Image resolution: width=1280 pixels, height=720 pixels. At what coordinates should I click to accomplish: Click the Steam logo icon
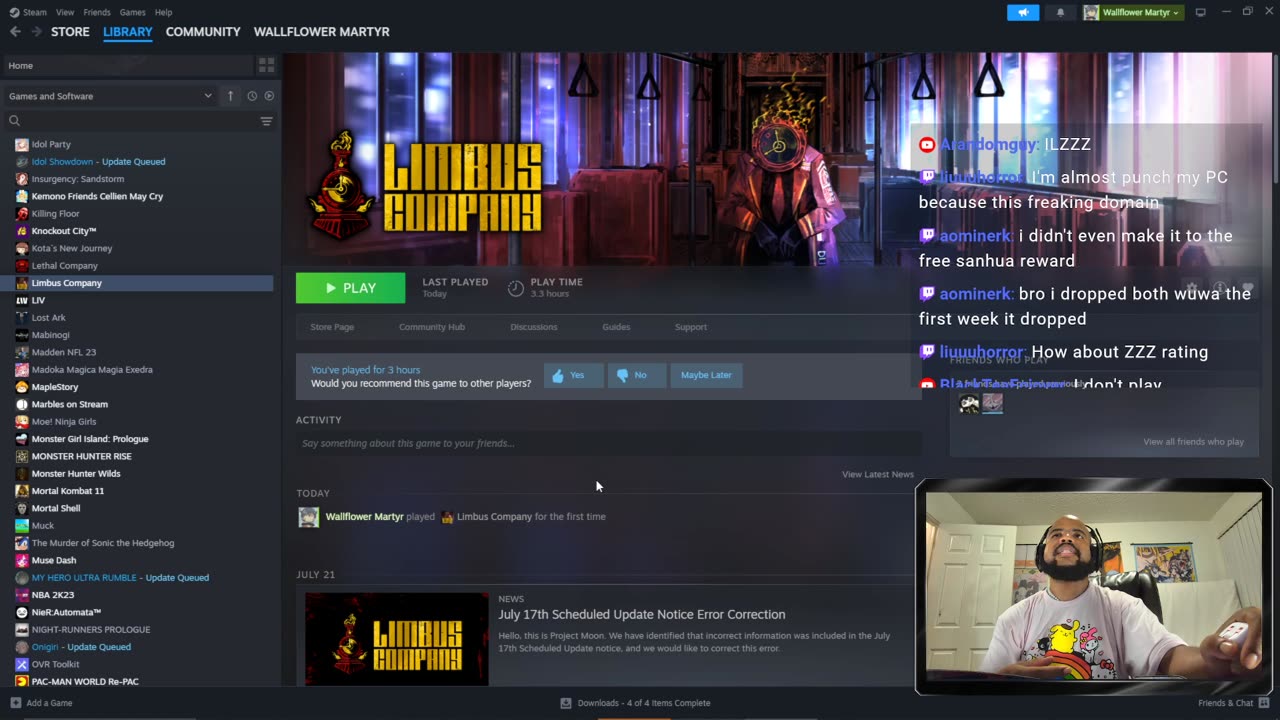click(x=14, y=12)
